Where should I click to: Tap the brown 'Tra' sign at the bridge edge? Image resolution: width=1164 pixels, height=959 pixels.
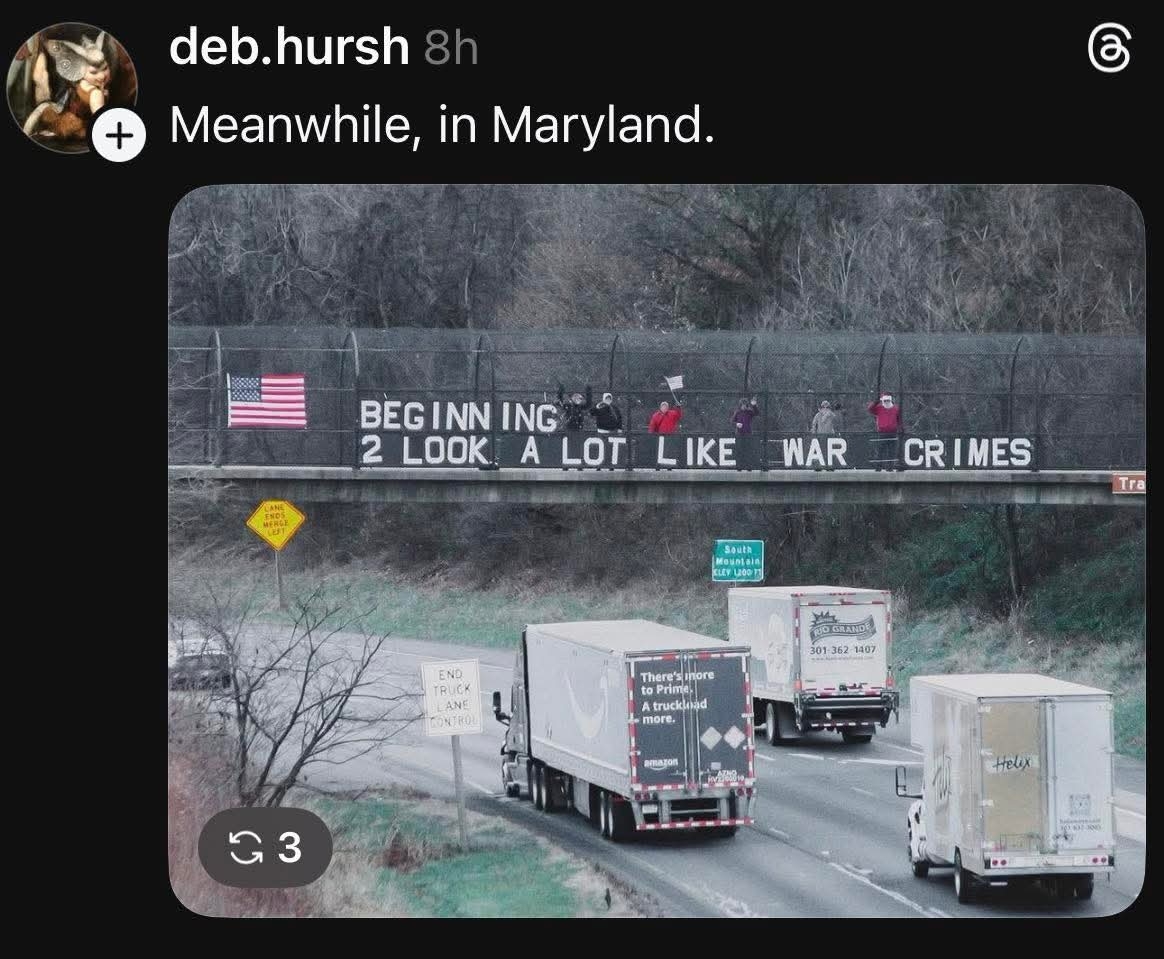click(x=1129, y=483)
